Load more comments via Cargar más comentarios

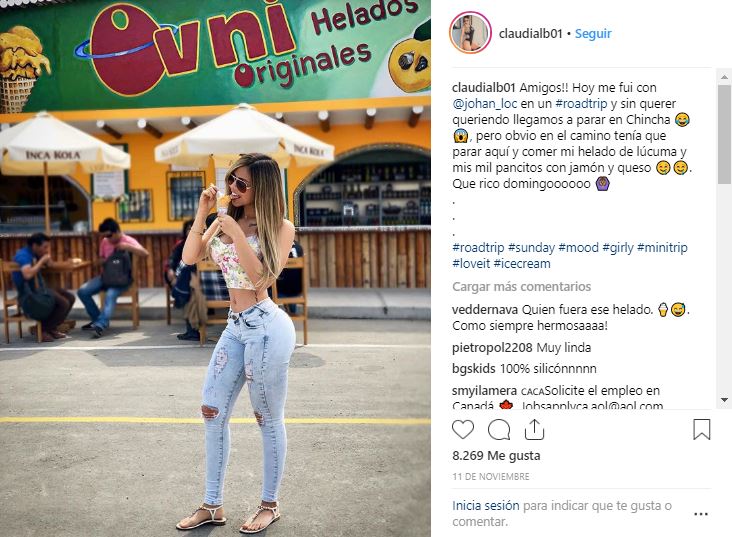pyautogui.click(x=521, y=286)
